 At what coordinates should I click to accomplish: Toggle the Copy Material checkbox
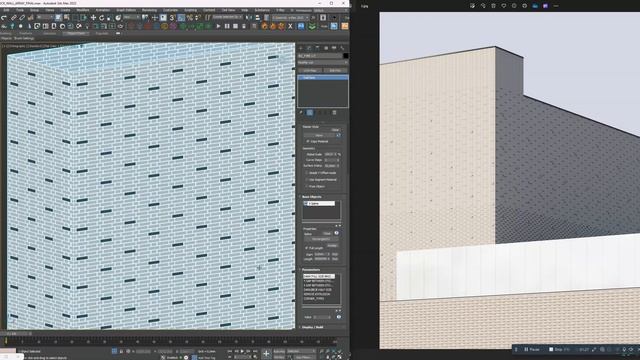coord(308,141)
